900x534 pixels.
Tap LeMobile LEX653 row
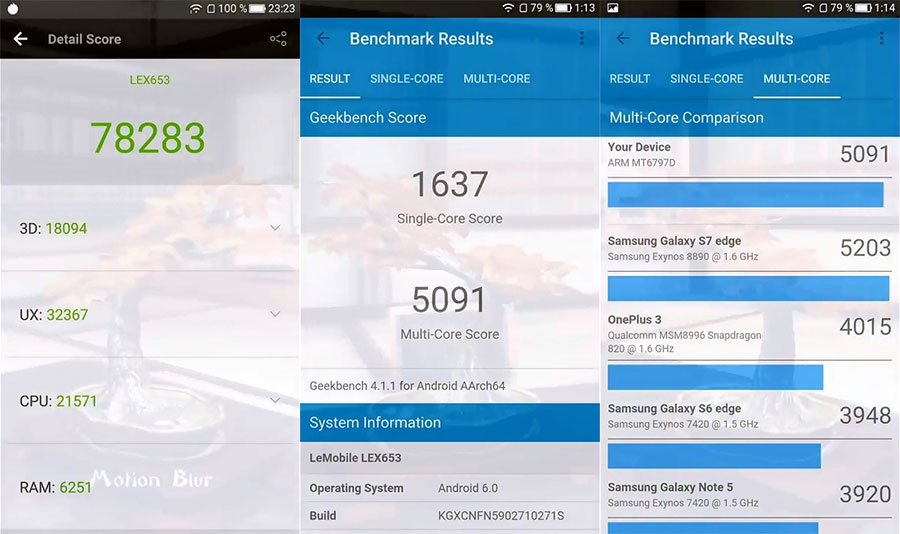coord(449,458)
